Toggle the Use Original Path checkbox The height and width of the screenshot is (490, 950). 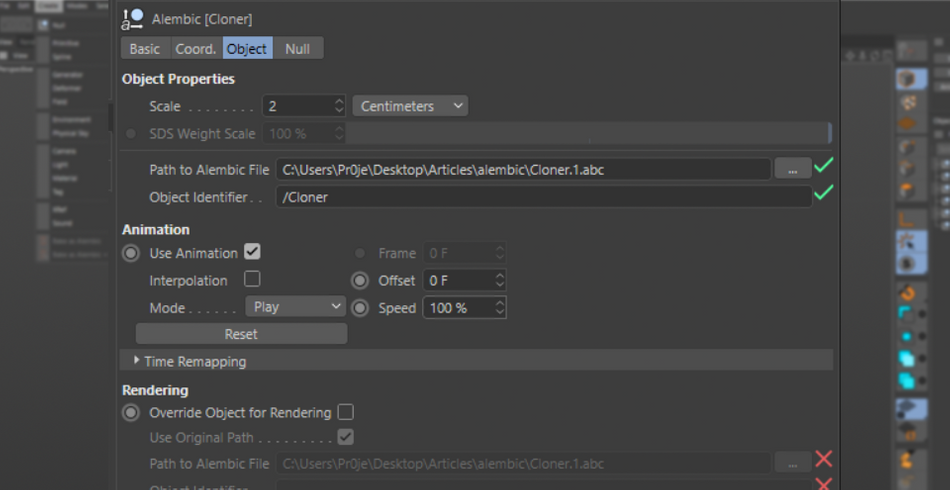click(x=345, y=437)
